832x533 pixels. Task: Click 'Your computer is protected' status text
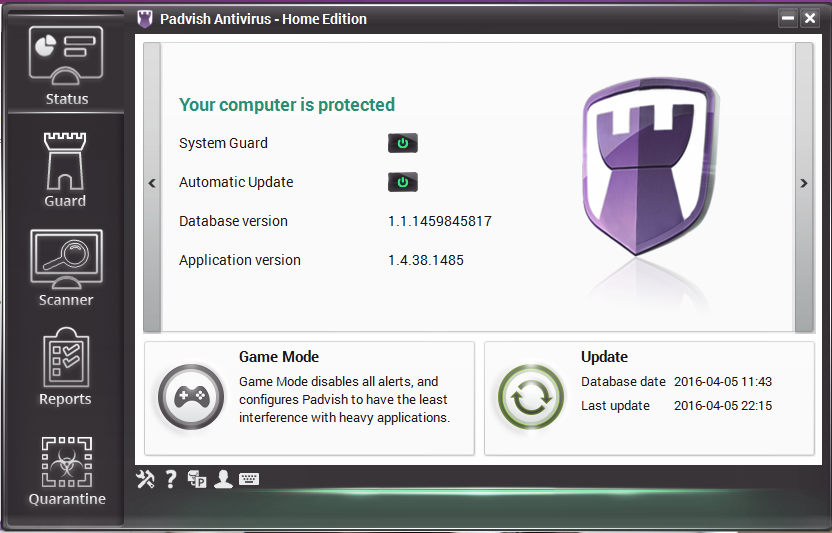287,105
